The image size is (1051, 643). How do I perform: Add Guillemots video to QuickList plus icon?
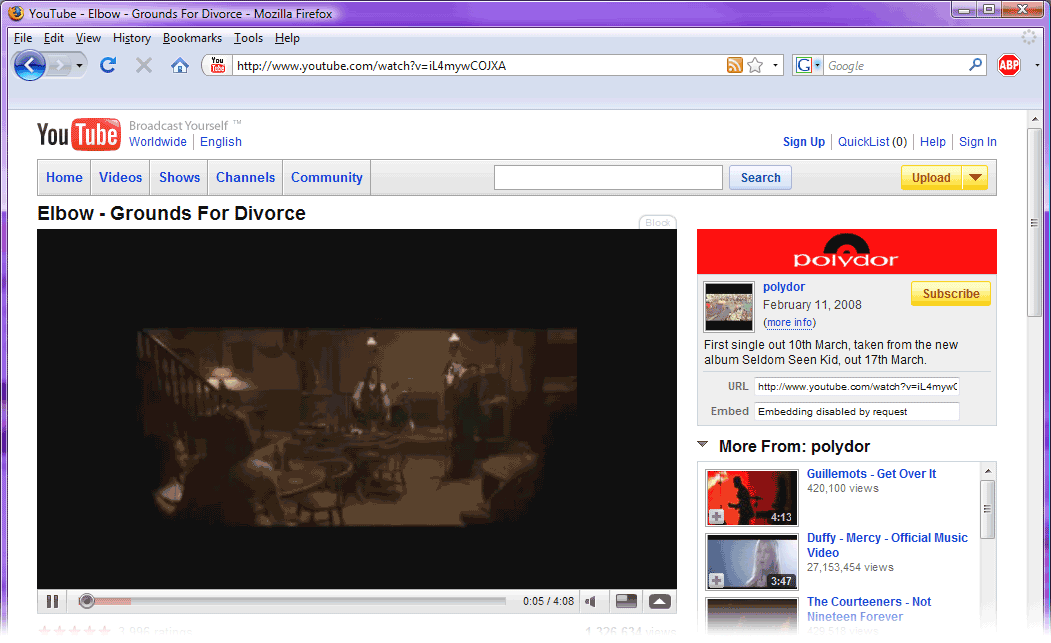tap(717, 517)
